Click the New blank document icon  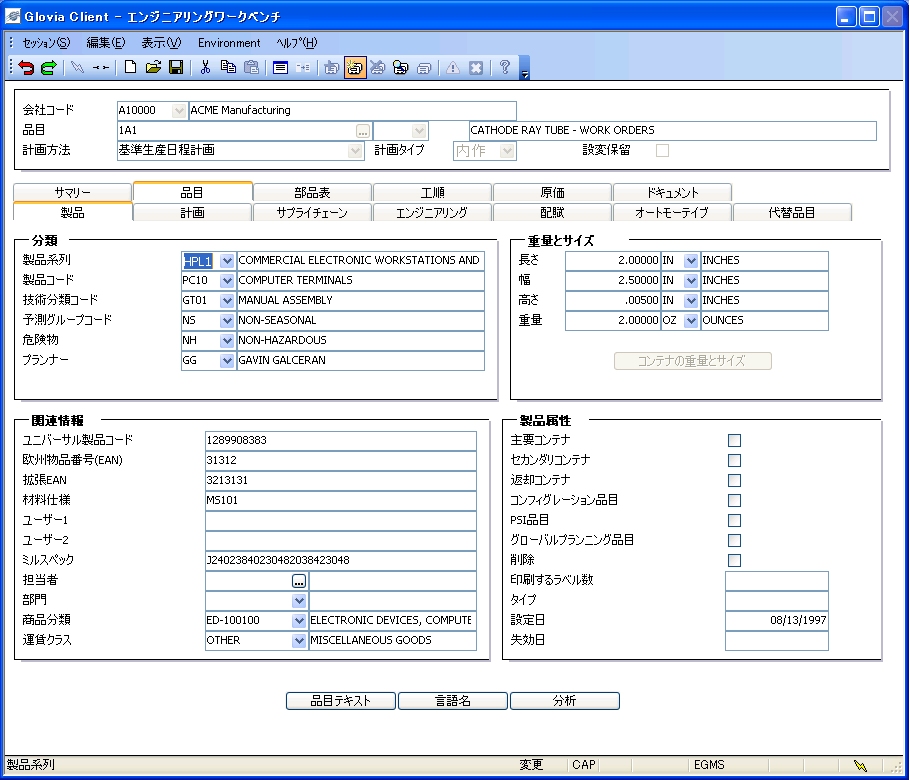pos(130,68)
